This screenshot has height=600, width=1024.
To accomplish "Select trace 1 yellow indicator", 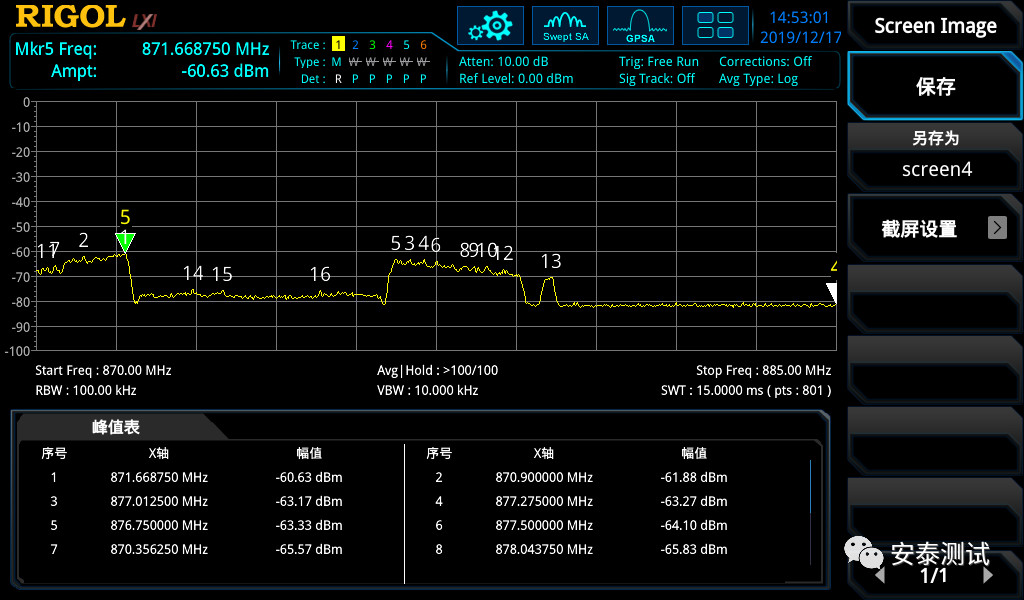I will pos(338,44).
